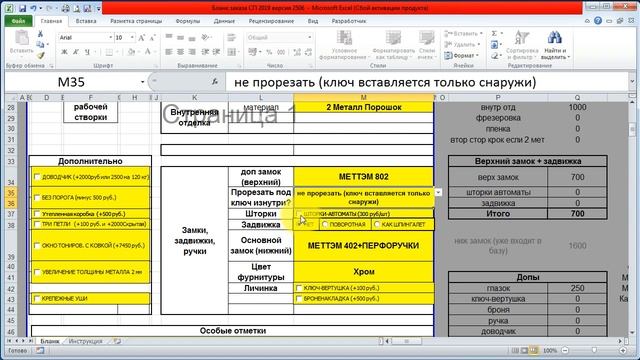Check ДОВОДЧИК (+2000руб) option
The height and width of the screenshot is (360, 640).
37,177
